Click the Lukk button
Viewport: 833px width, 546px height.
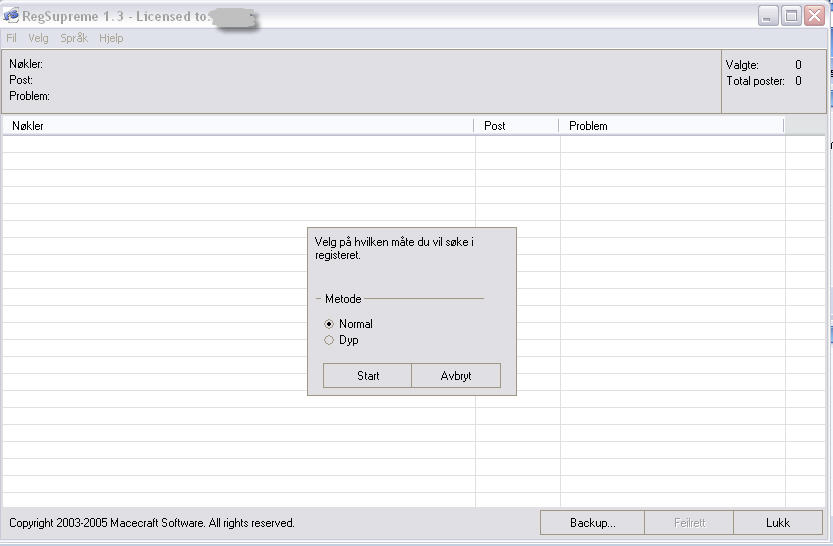point(778,523)
